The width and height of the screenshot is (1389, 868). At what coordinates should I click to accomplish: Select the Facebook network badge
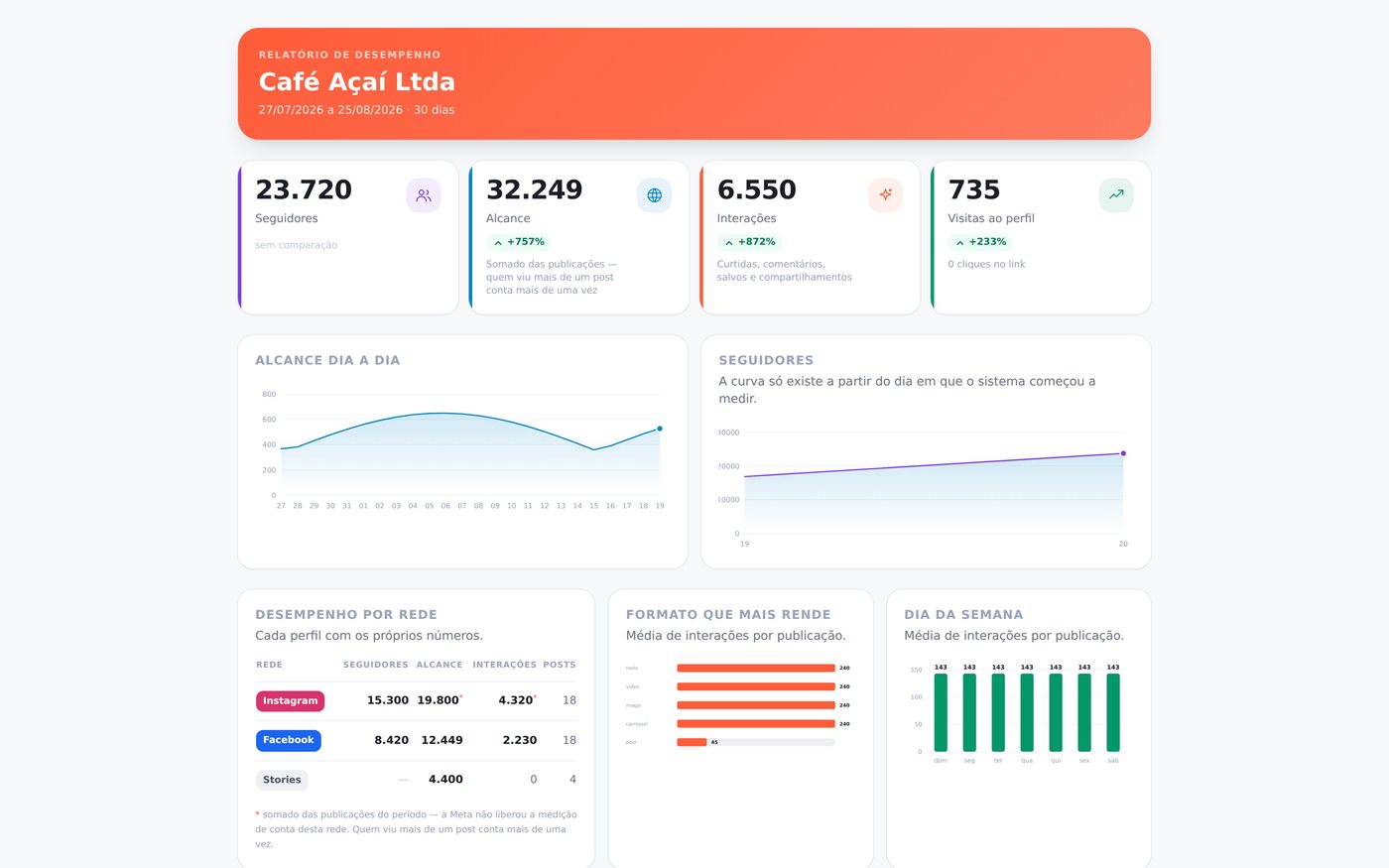288,740
